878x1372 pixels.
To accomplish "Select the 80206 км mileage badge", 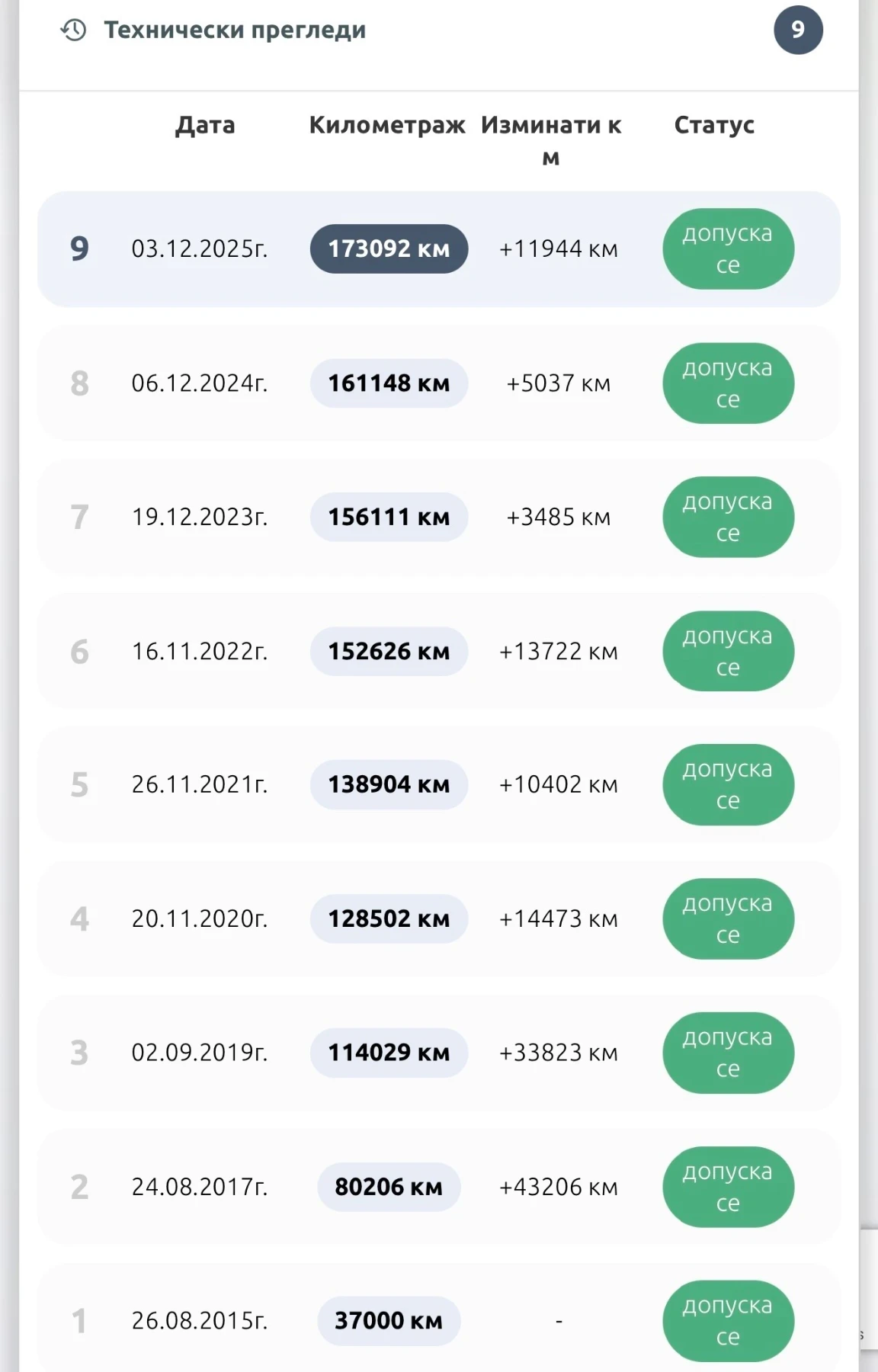I will tap(389, 1187).
